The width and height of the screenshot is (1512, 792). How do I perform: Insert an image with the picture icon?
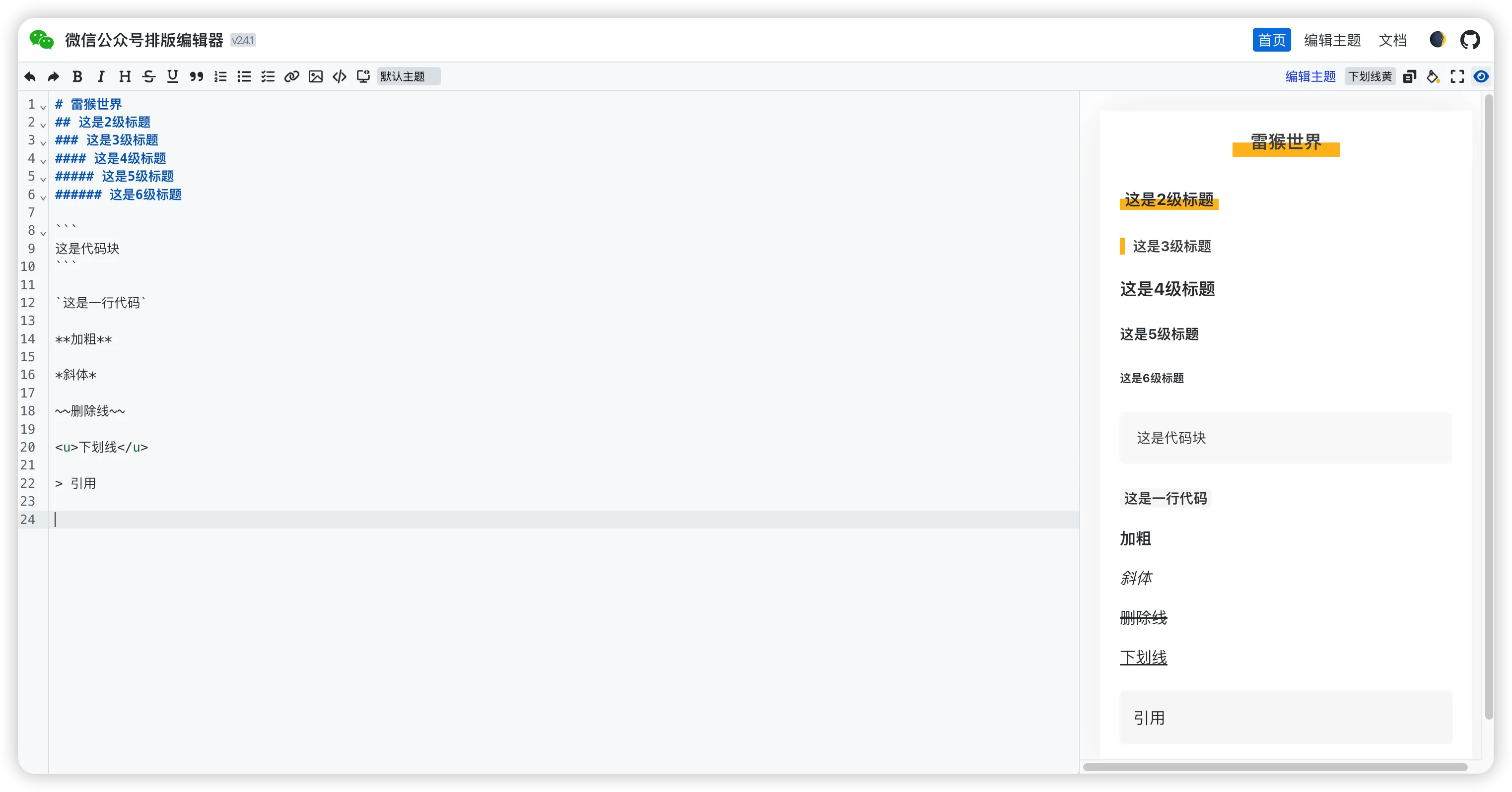point(316,76)
